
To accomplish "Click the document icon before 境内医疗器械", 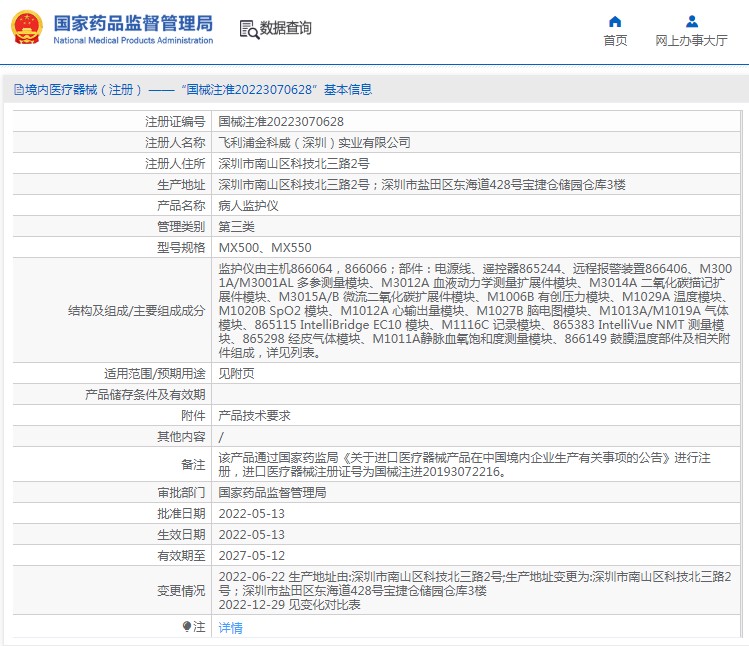I will coord(18,90).
